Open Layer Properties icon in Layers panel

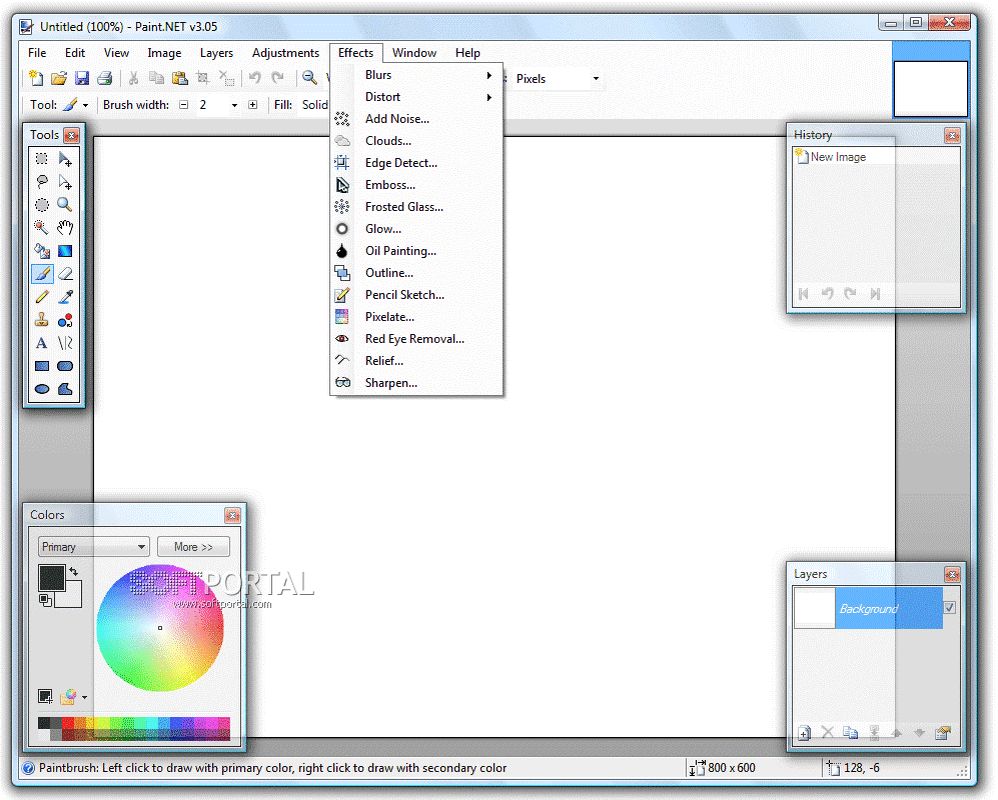943,733
